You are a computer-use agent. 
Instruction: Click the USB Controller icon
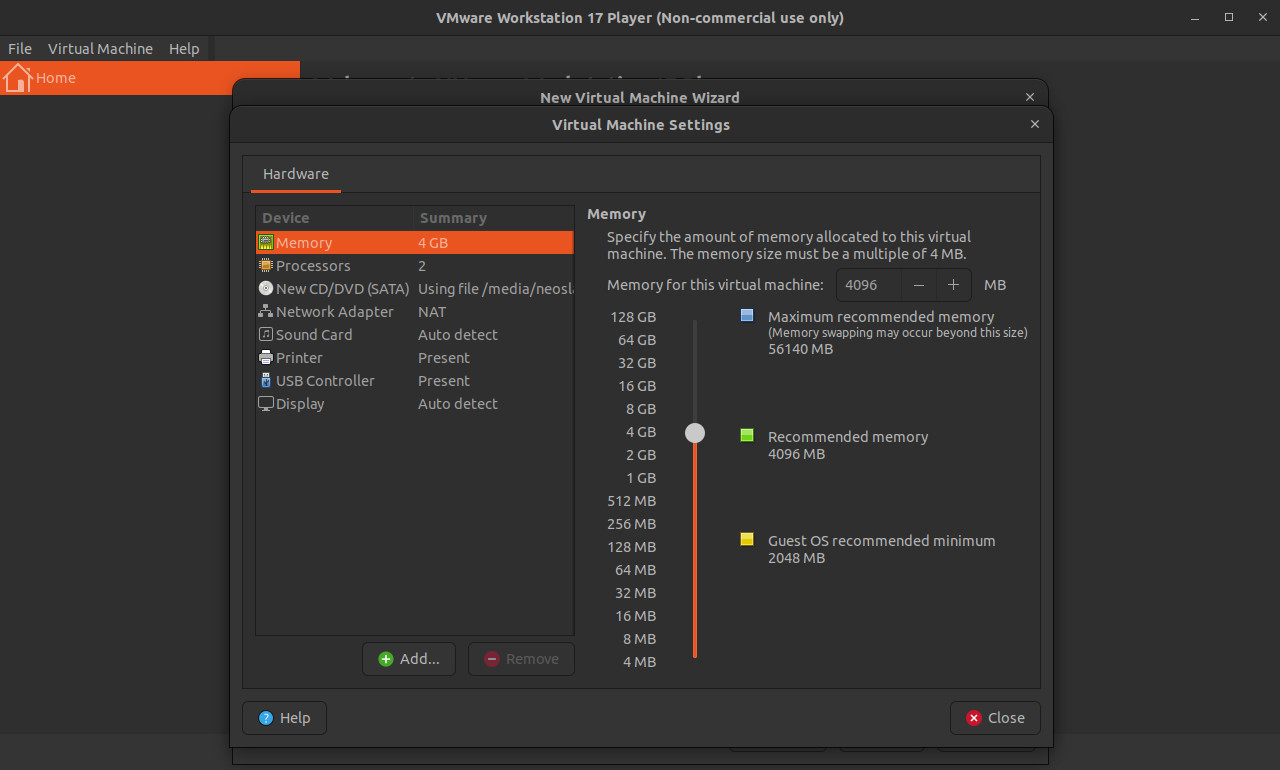click(266, 381)
